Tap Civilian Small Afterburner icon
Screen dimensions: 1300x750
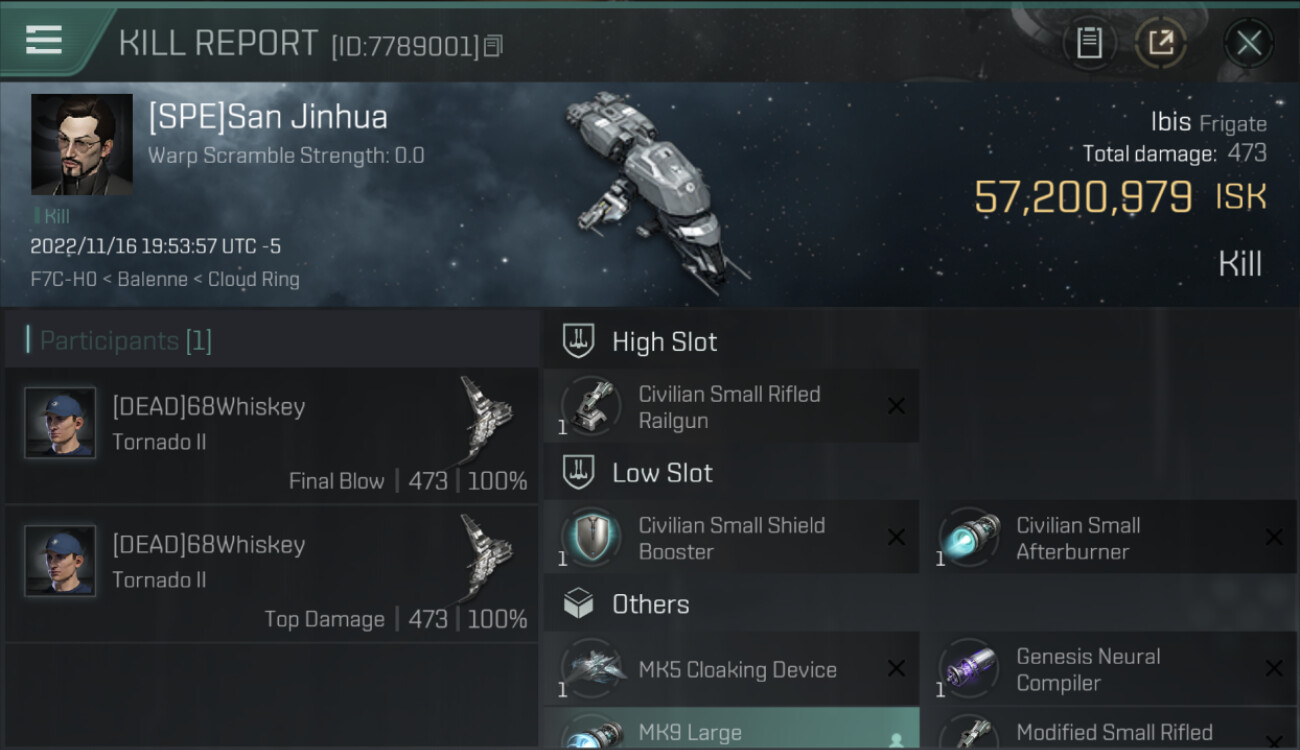(968, 537)
